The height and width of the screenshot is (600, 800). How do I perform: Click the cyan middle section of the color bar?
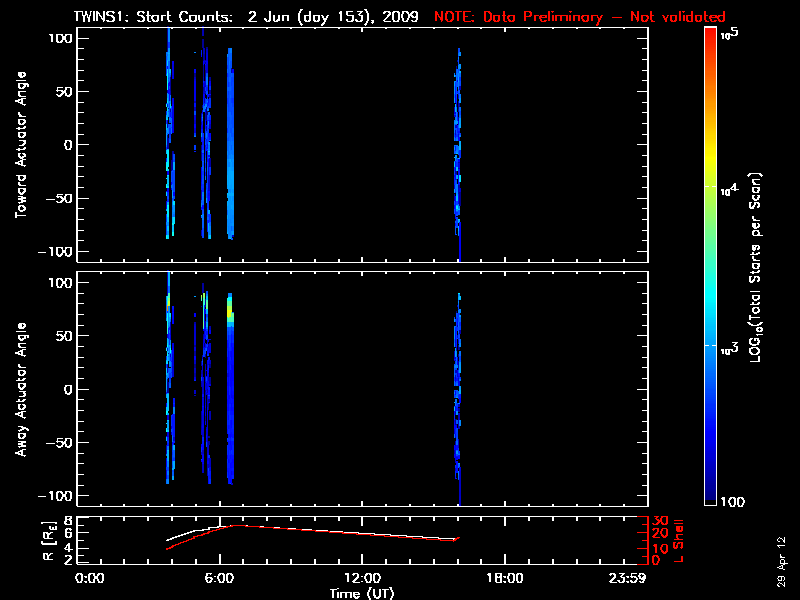(x=711, y=300)
